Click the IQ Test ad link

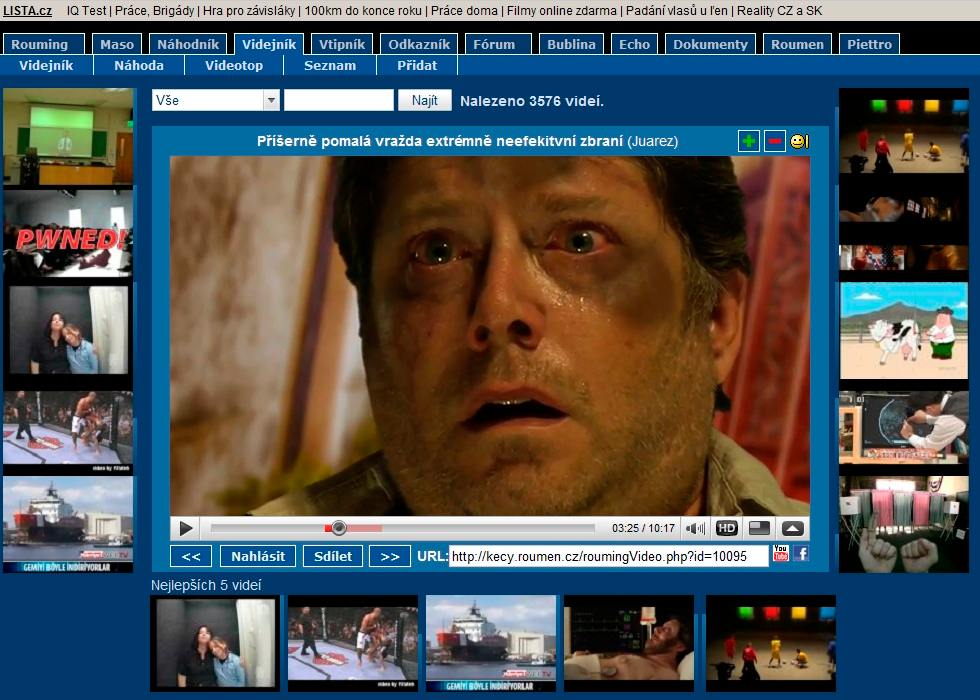87,11
